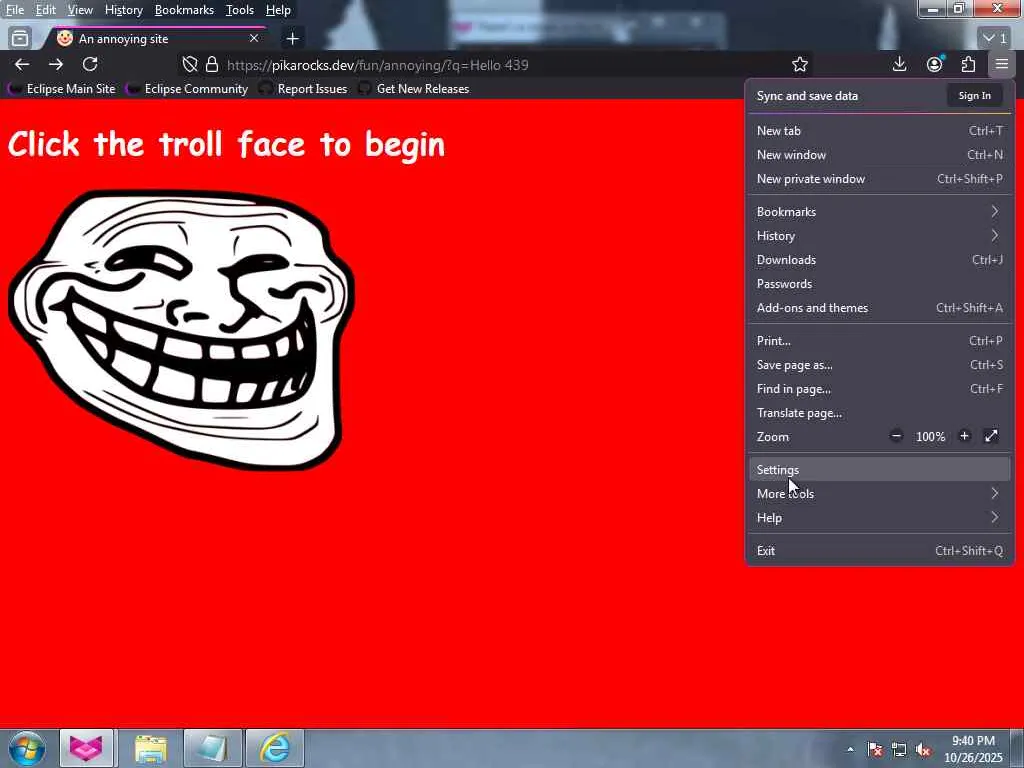This screenshot has width=1024, height=768.
Task: Click Sign In for sync
Action: 974,95
